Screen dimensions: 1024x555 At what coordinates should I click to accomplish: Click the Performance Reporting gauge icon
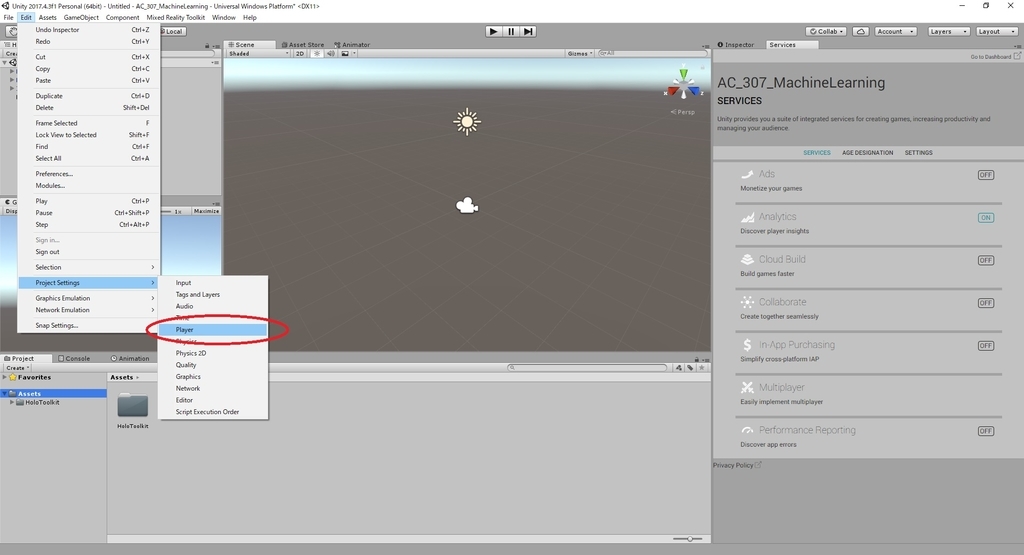coord(747,430)
